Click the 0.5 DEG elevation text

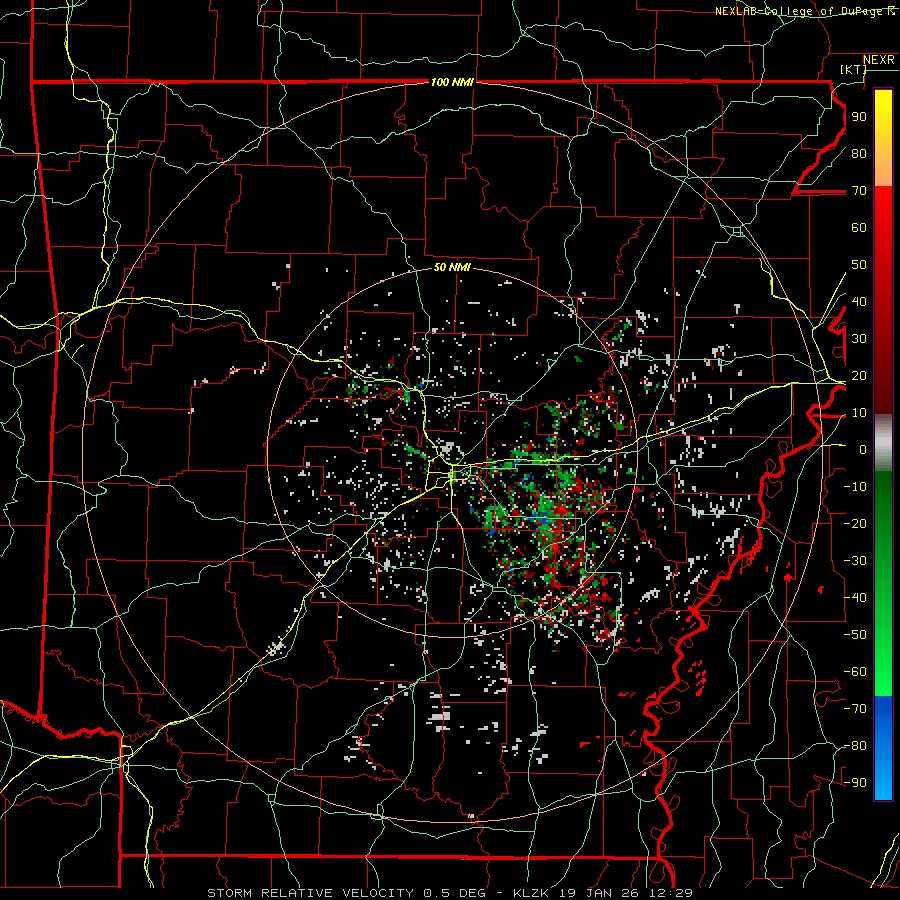455,893
